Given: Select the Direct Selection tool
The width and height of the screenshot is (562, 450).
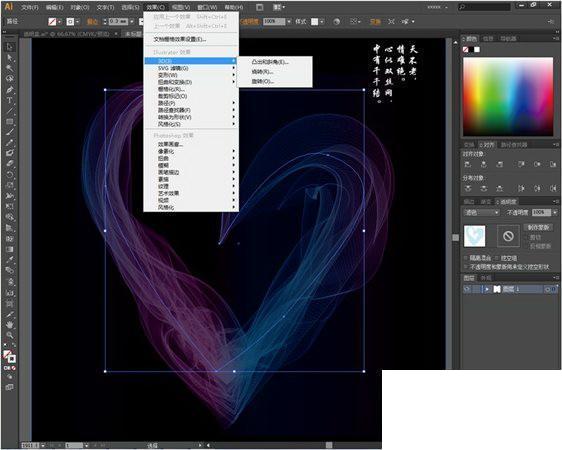Looking at the screenshot, I should tap(9, 58).
